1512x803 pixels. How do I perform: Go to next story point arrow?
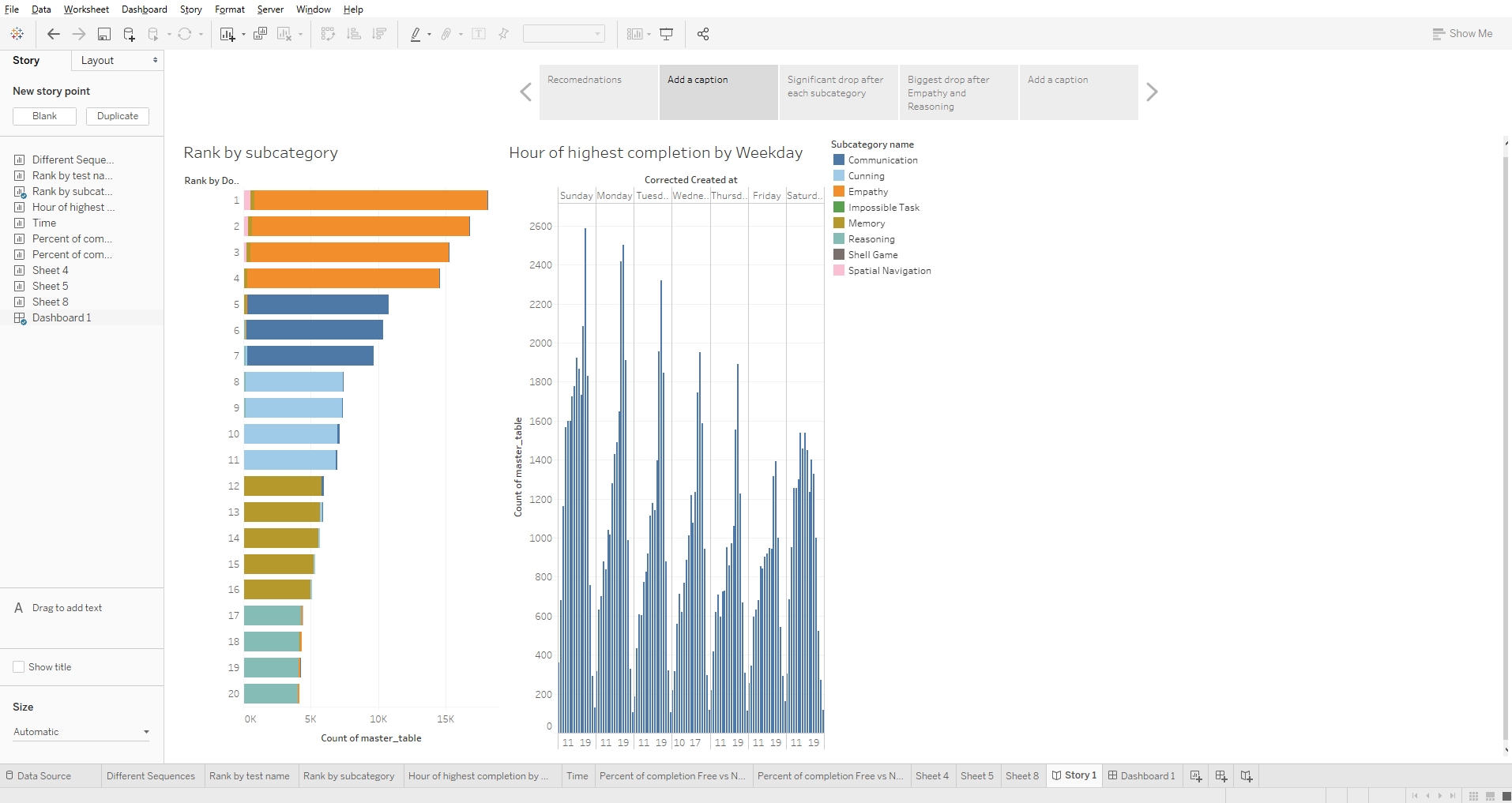1152,92
